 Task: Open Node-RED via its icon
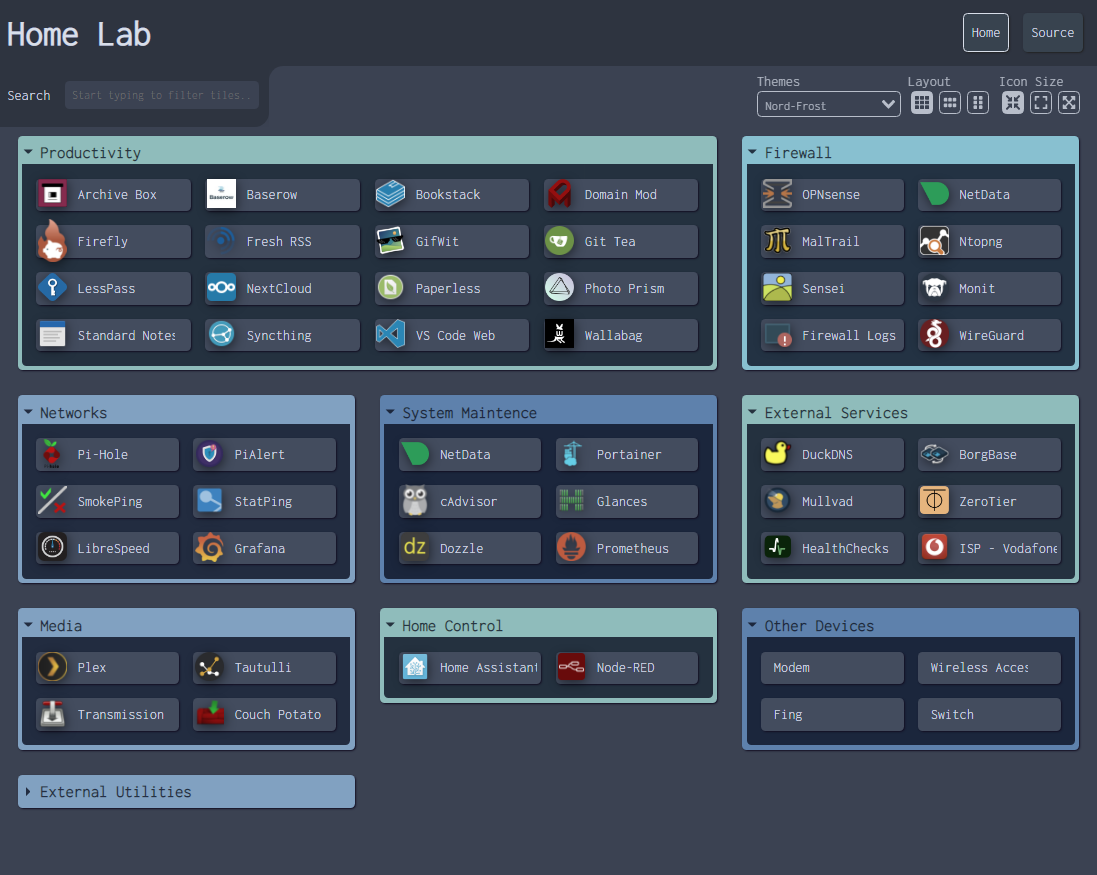(572, 667)
